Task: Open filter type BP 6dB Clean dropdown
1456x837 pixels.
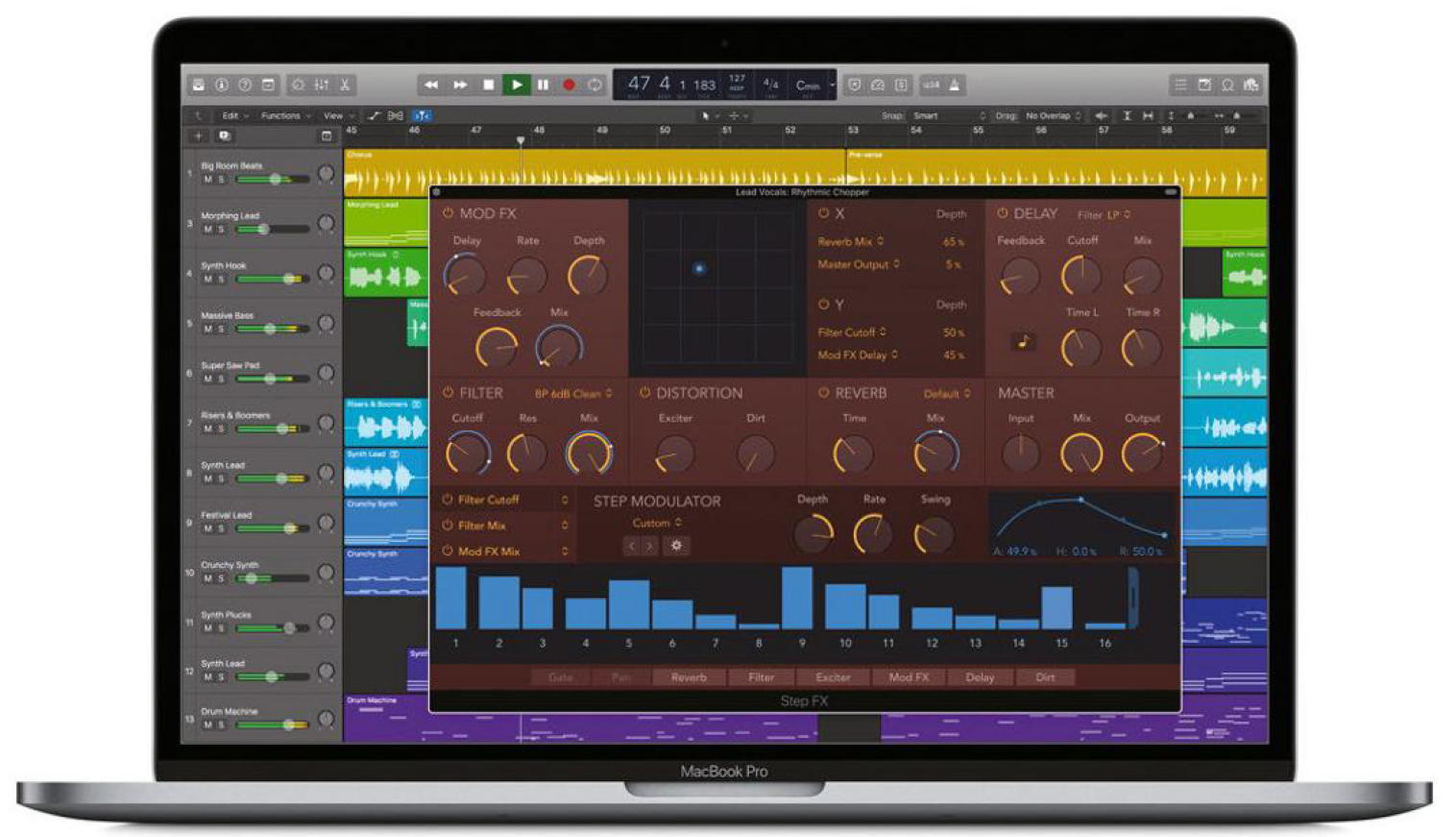Action: (573, 394)
